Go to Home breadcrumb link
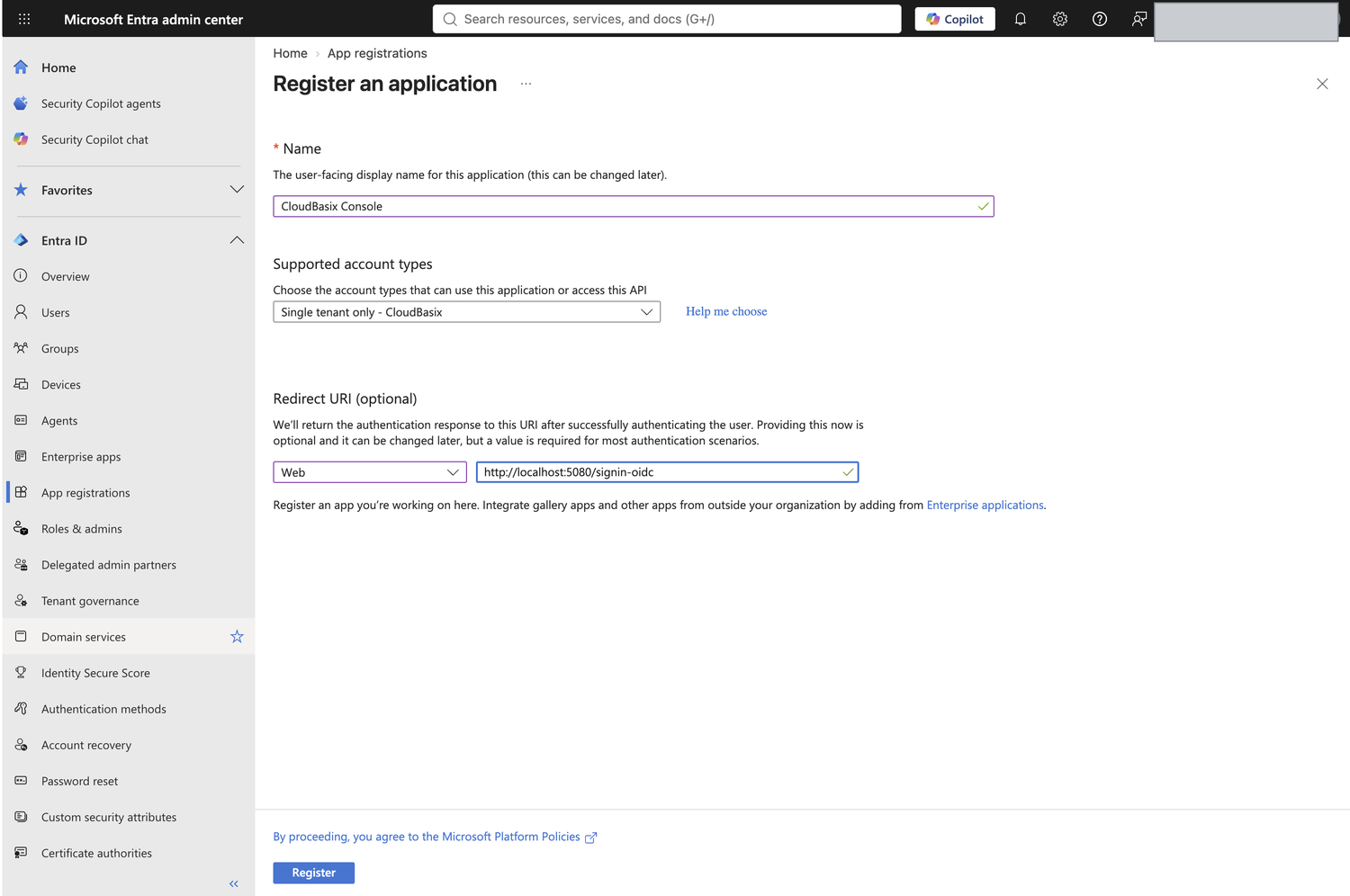This screenshot has width=1350, height=896. tap(290, 53)
